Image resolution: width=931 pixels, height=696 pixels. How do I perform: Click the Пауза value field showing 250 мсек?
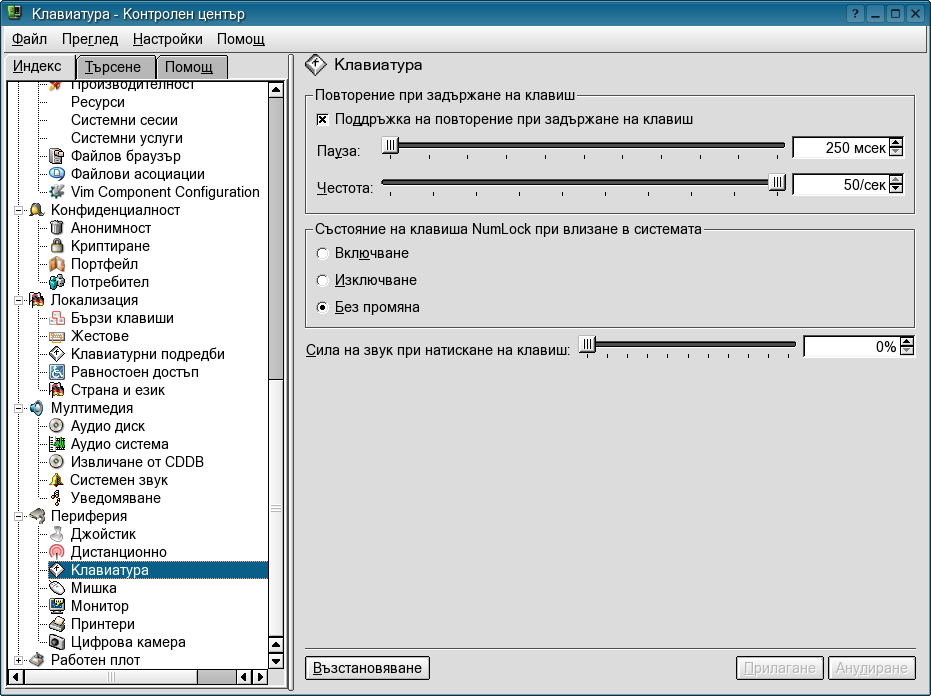839,148
